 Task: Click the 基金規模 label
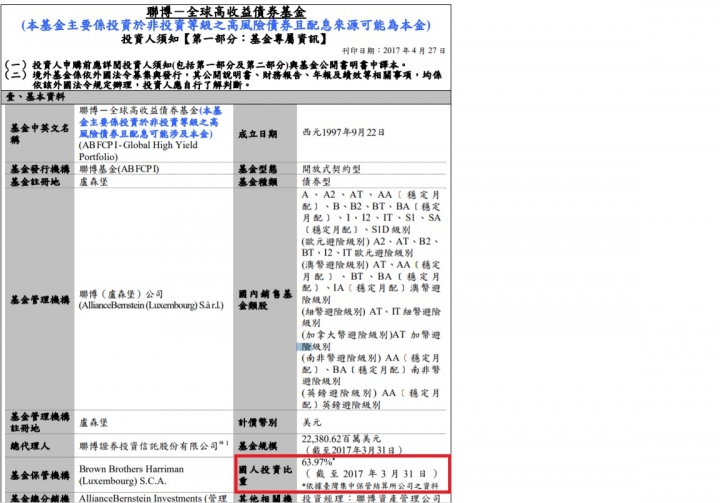coord(258,446)
